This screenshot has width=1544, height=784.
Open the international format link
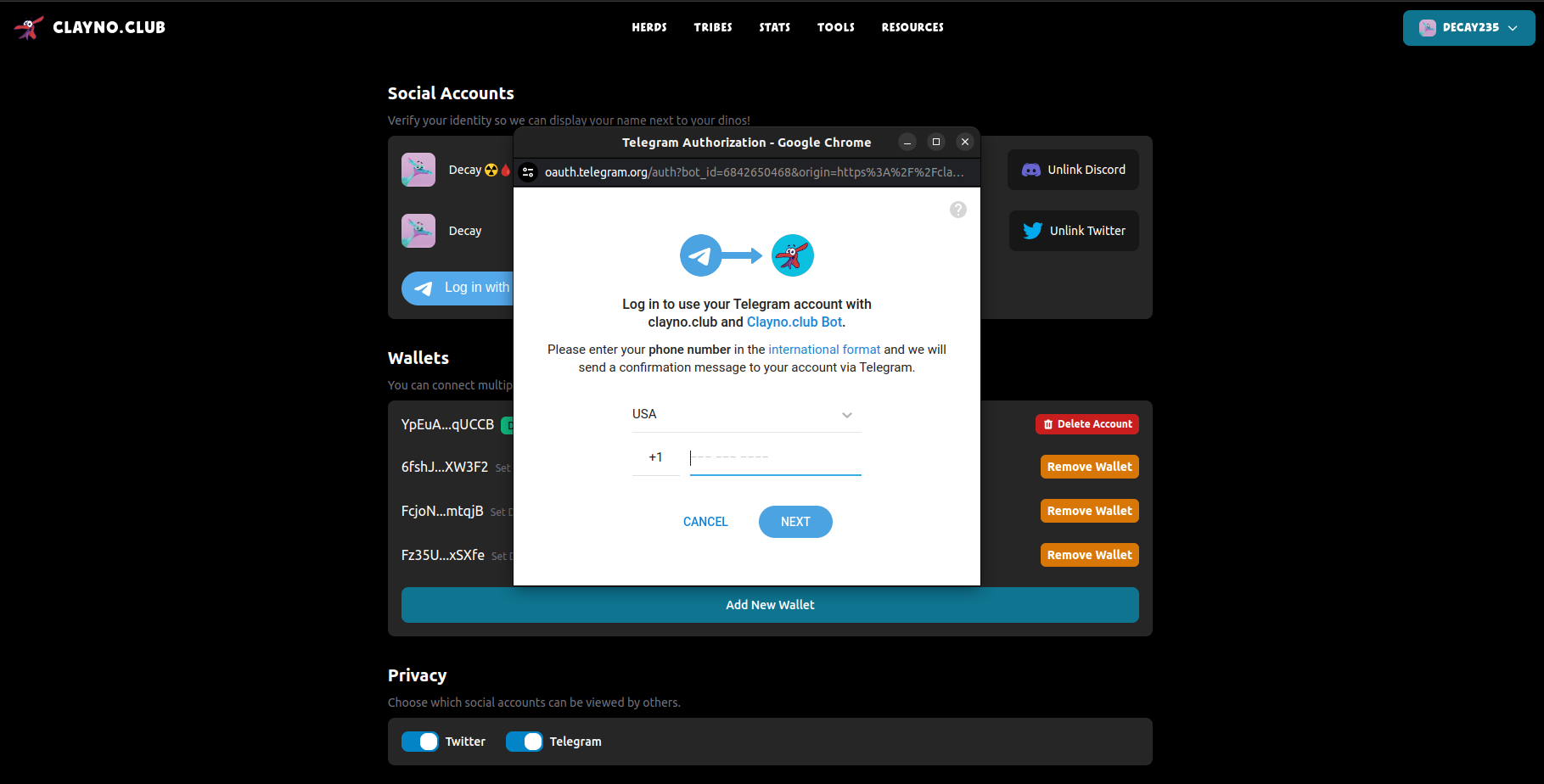[x=824, y=350]
